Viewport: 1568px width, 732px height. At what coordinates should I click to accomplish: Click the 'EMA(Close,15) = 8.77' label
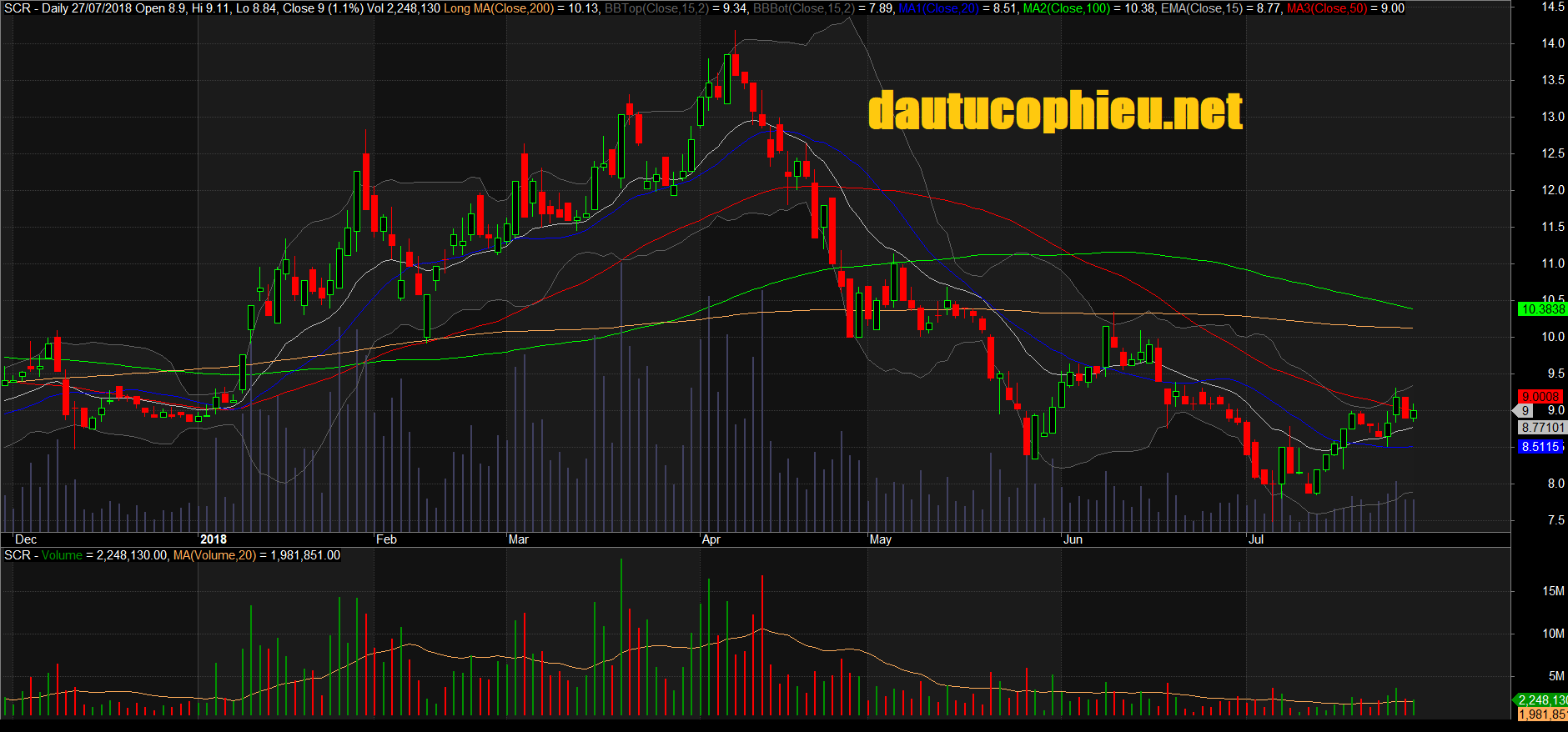[1220, 8]
